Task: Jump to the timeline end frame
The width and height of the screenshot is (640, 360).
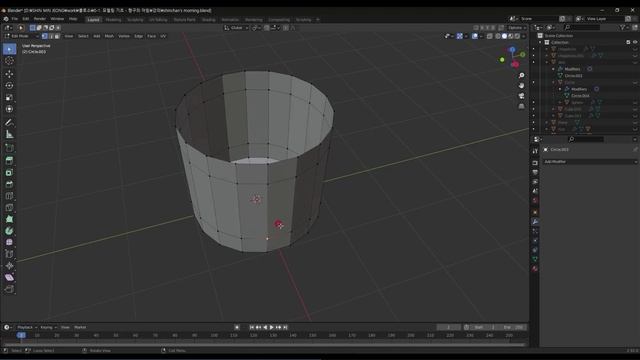Action: (285, 327)
